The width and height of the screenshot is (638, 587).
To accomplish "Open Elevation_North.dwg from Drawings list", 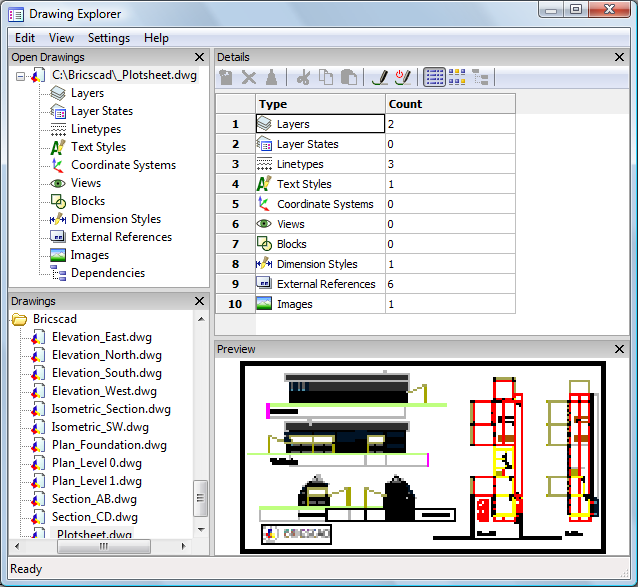I will [x=107, y=355].
